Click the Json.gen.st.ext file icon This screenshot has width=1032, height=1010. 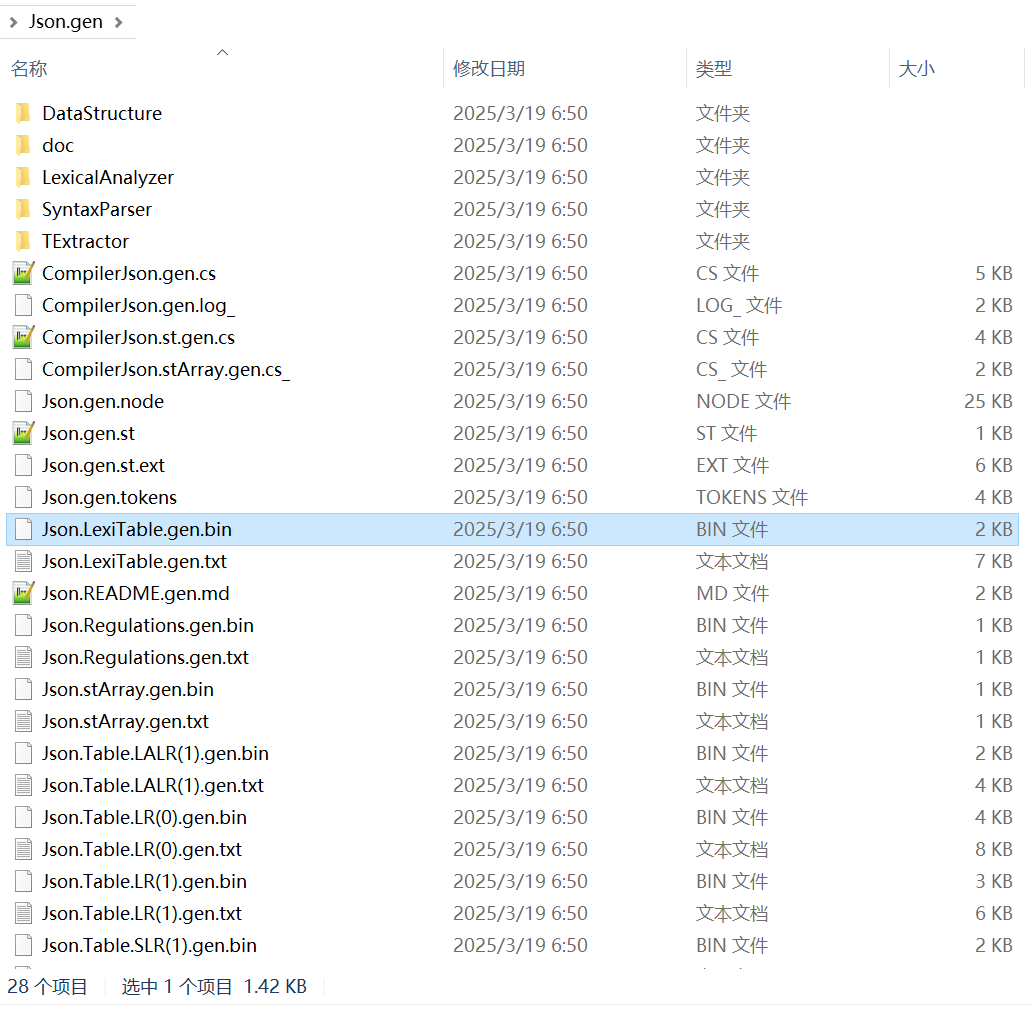(23, 465)
